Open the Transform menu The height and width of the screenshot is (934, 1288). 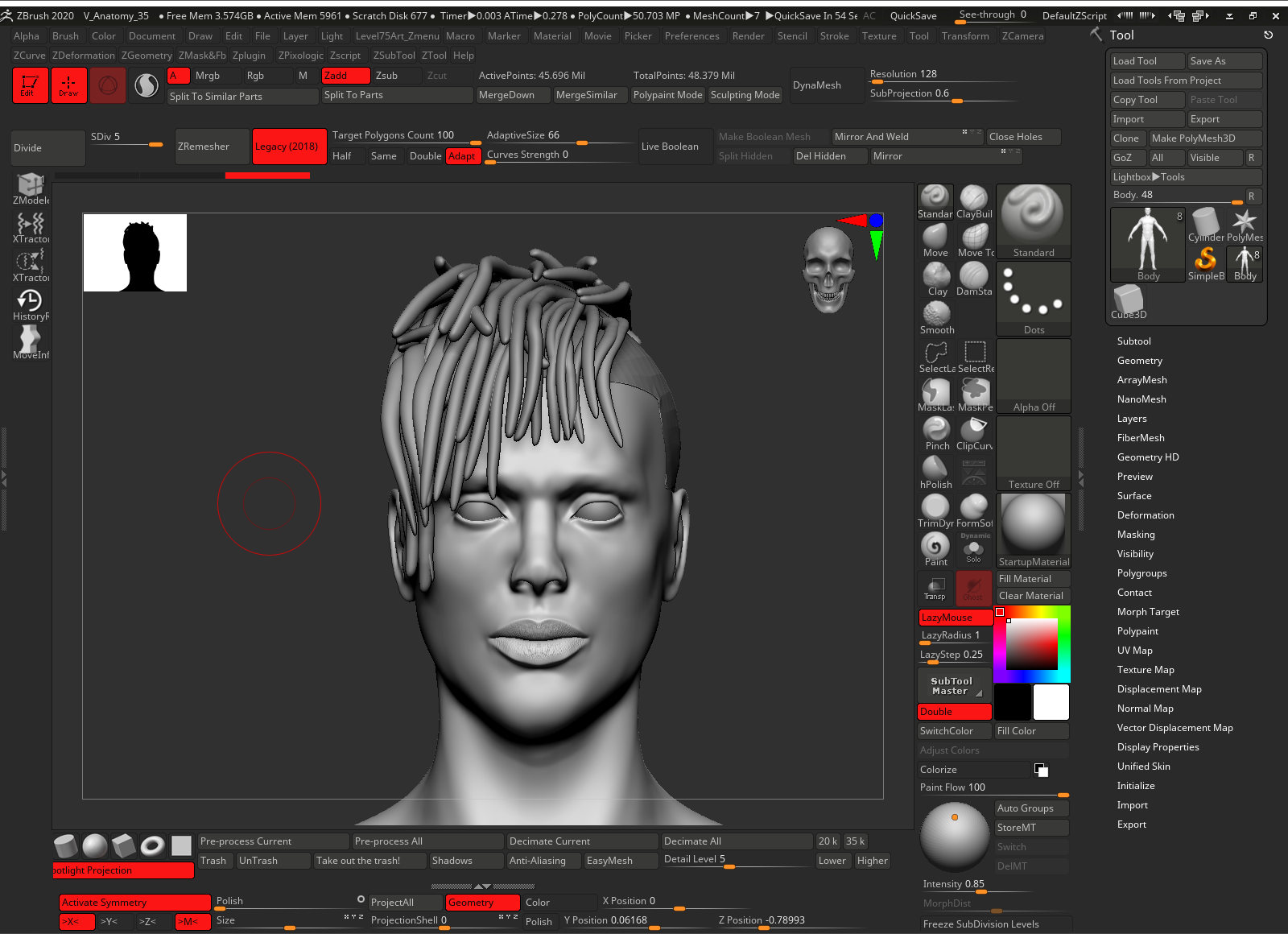(964, 36)
